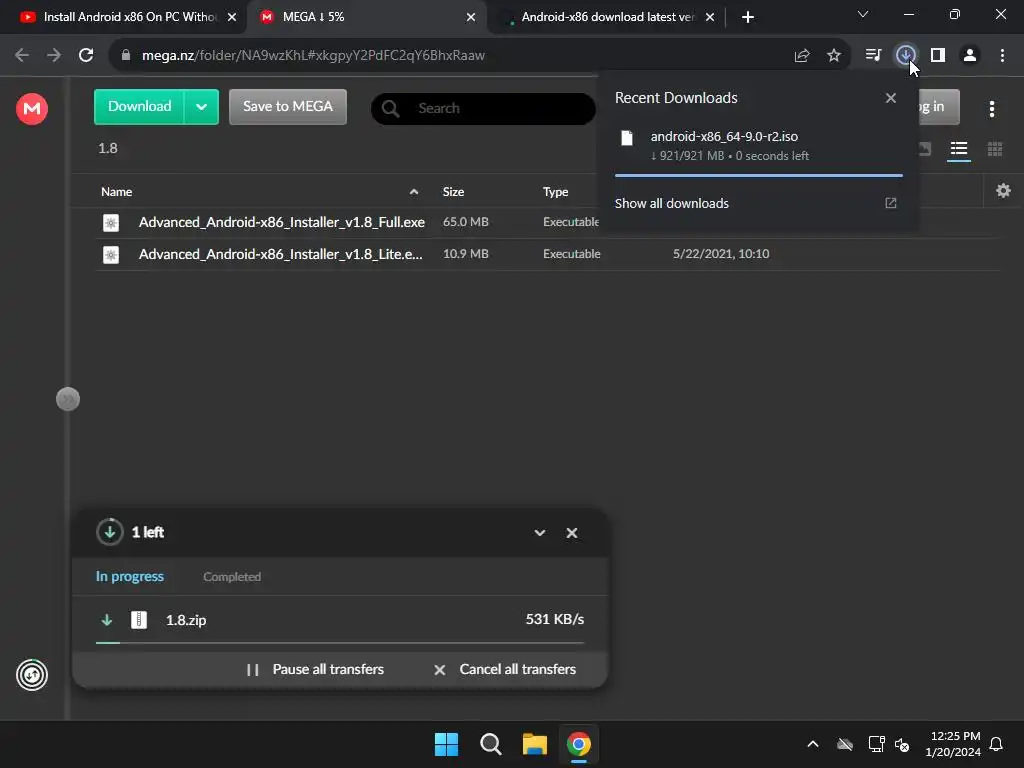
Task: Open Chrome three-dot menu
Action: click(x=1002, y=55)
